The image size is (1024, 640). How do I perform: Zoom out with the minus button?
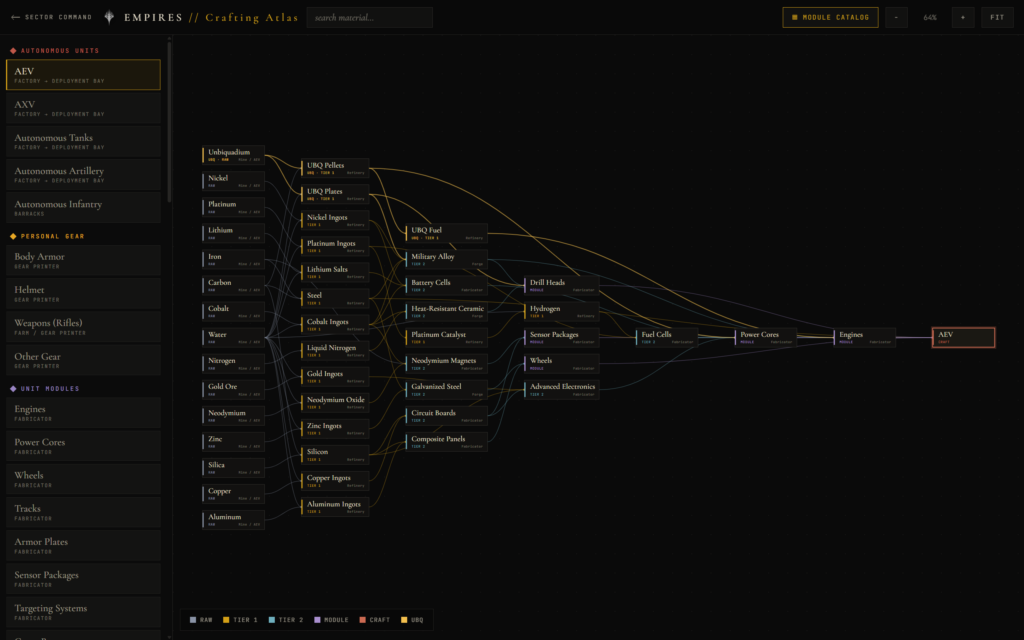pos(896,18)
